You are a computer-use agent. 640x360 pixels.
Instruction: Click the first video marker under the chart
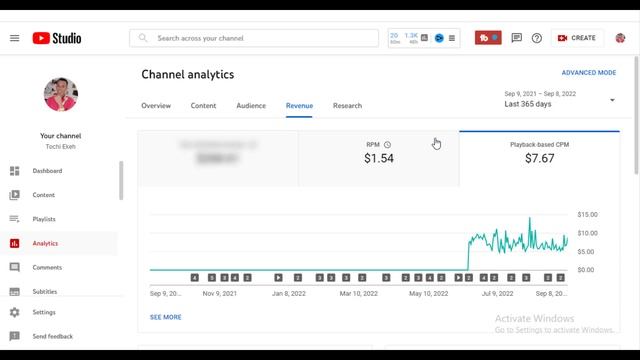(x=195, y=278)
